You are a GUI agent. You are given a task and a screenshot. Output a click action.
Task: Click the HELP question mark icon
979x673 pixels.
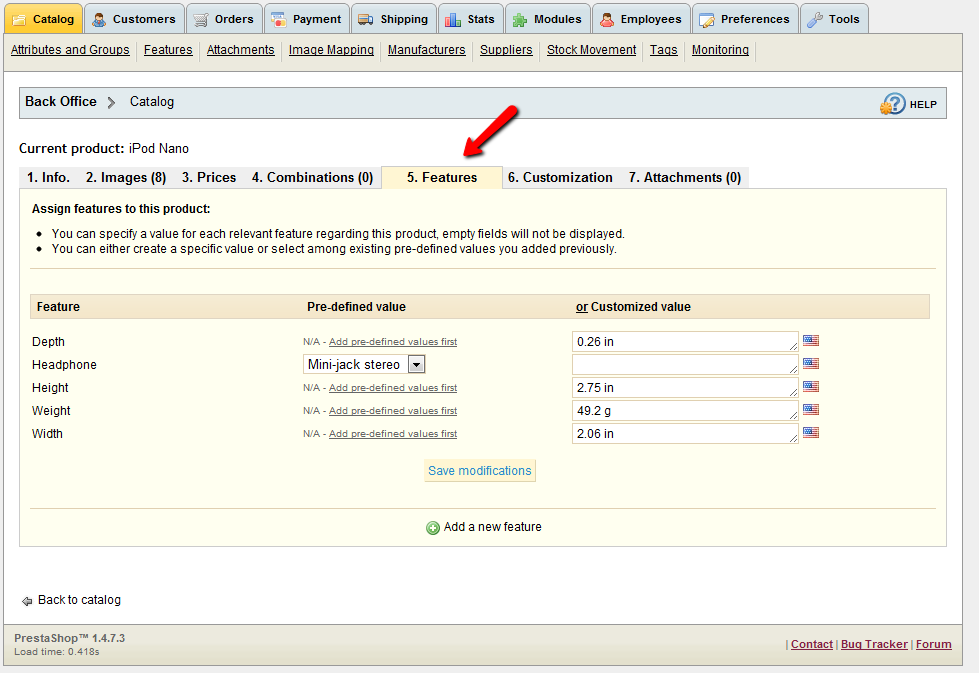pos(893,104)
